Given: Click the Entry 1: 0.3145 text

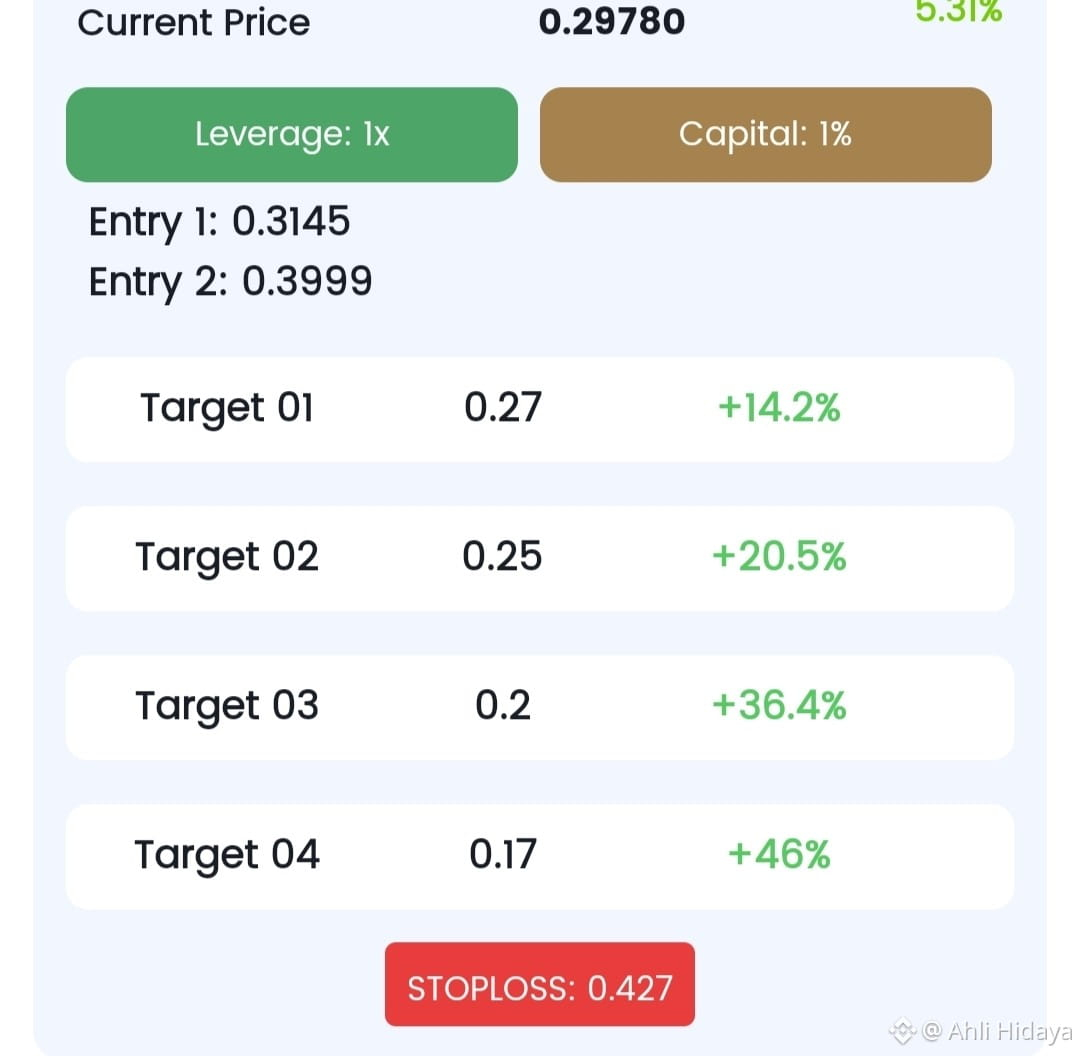Looking at the screenshot, I should pyautogui.click(x=219, y=222).
